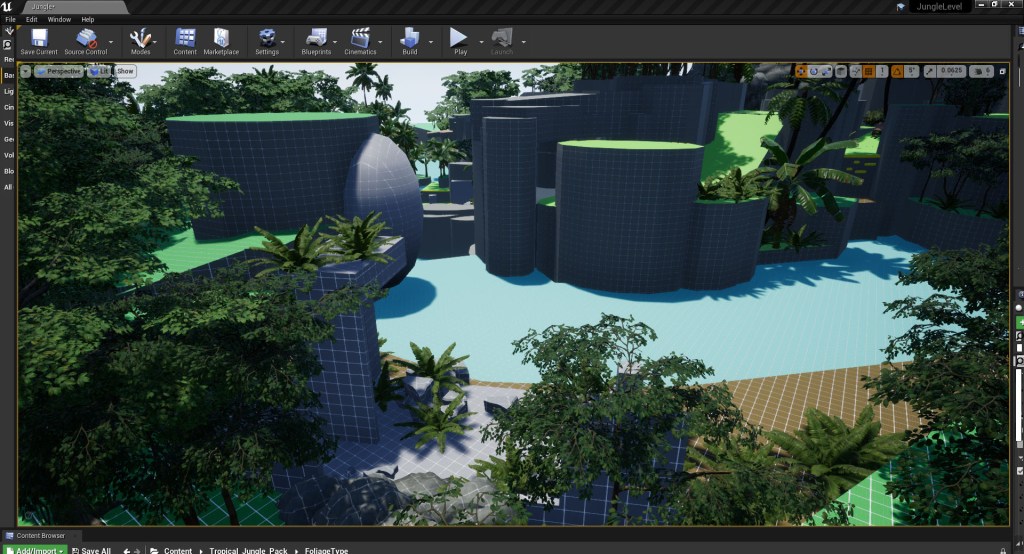Click Tropical_Jungle_Pack in breadcrumb path
This screenshot has height=554, width=1024.
(x=248, y=550)
